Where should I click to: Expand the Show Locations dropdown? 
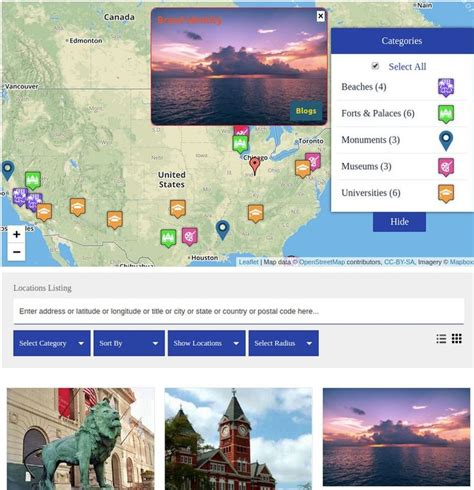click(207, 343)
